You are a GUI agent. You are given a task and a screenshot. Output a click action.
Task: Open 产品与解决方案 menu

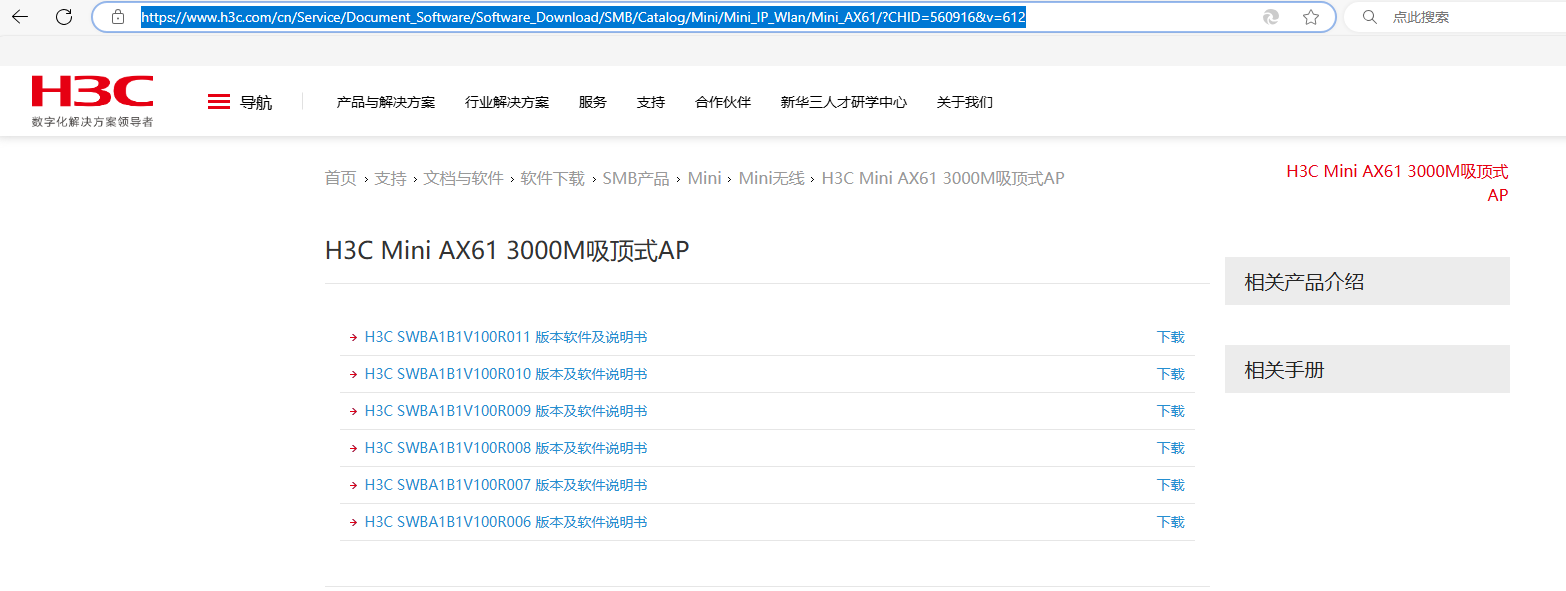(386, 102)
